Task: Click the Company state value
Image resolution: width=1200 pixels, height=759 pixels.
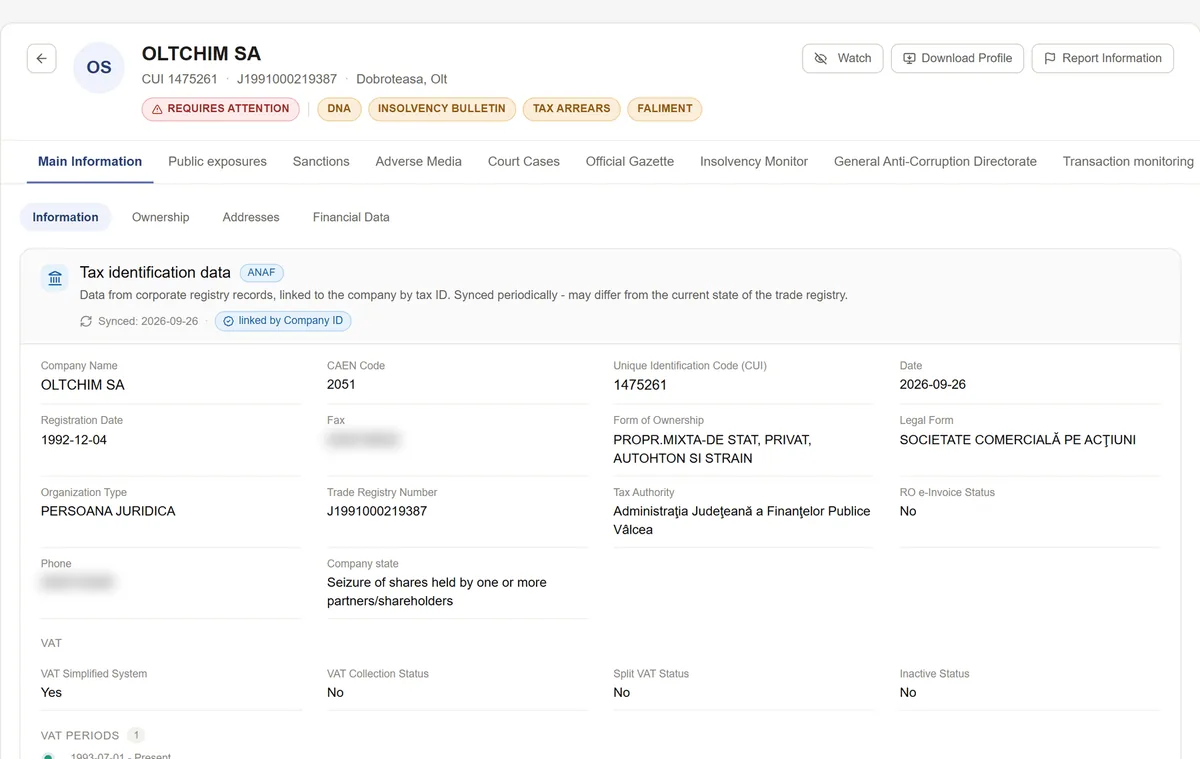Action: 437,592
